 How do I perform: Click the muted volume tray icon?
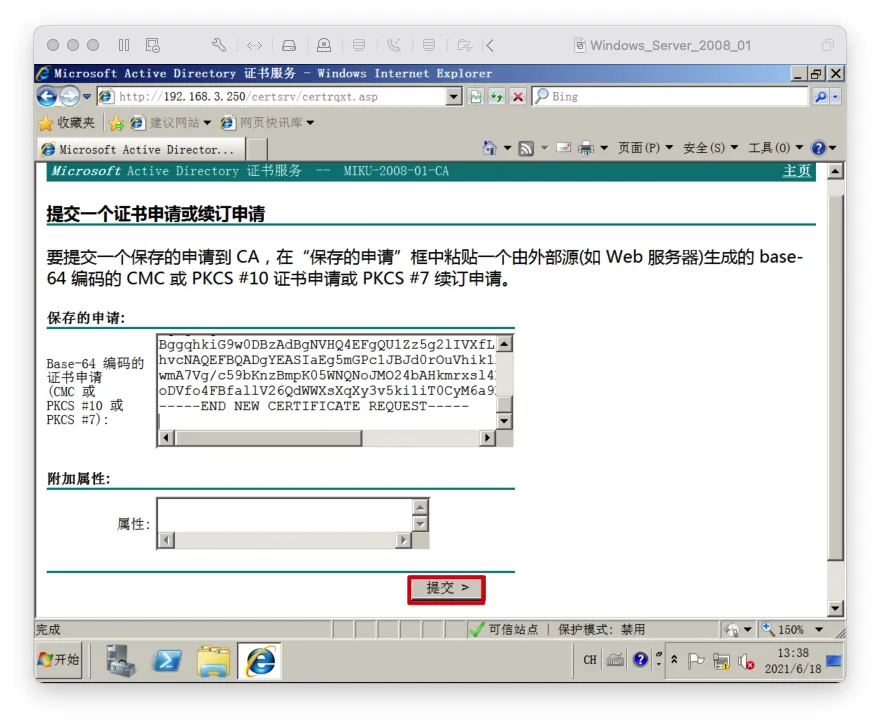[746, 662]
